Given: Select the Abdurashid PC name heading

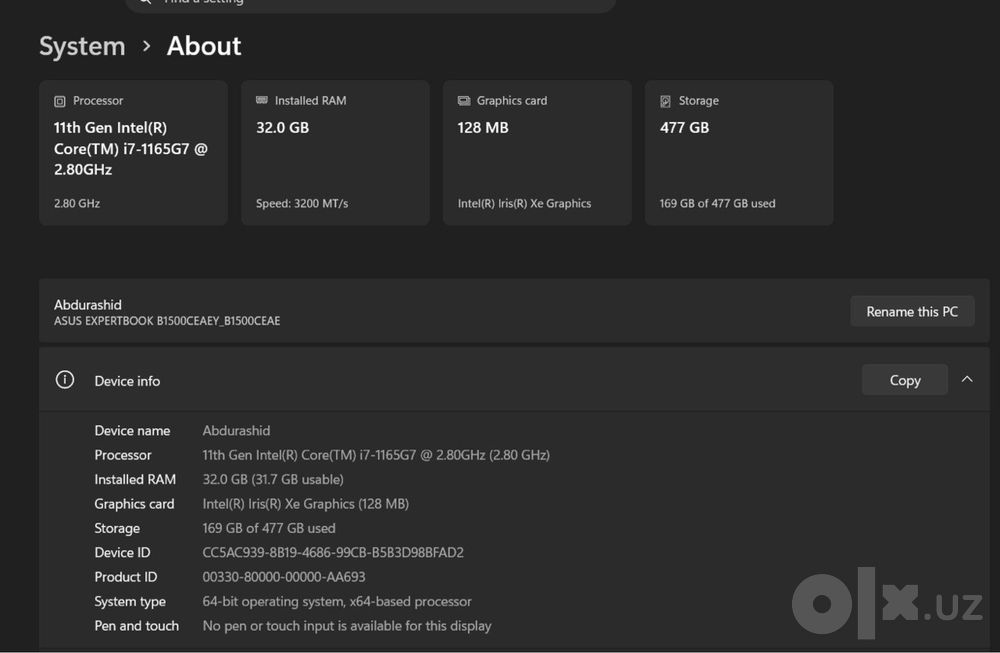Looking at the screenshot, I should click(x=87, y=305).
